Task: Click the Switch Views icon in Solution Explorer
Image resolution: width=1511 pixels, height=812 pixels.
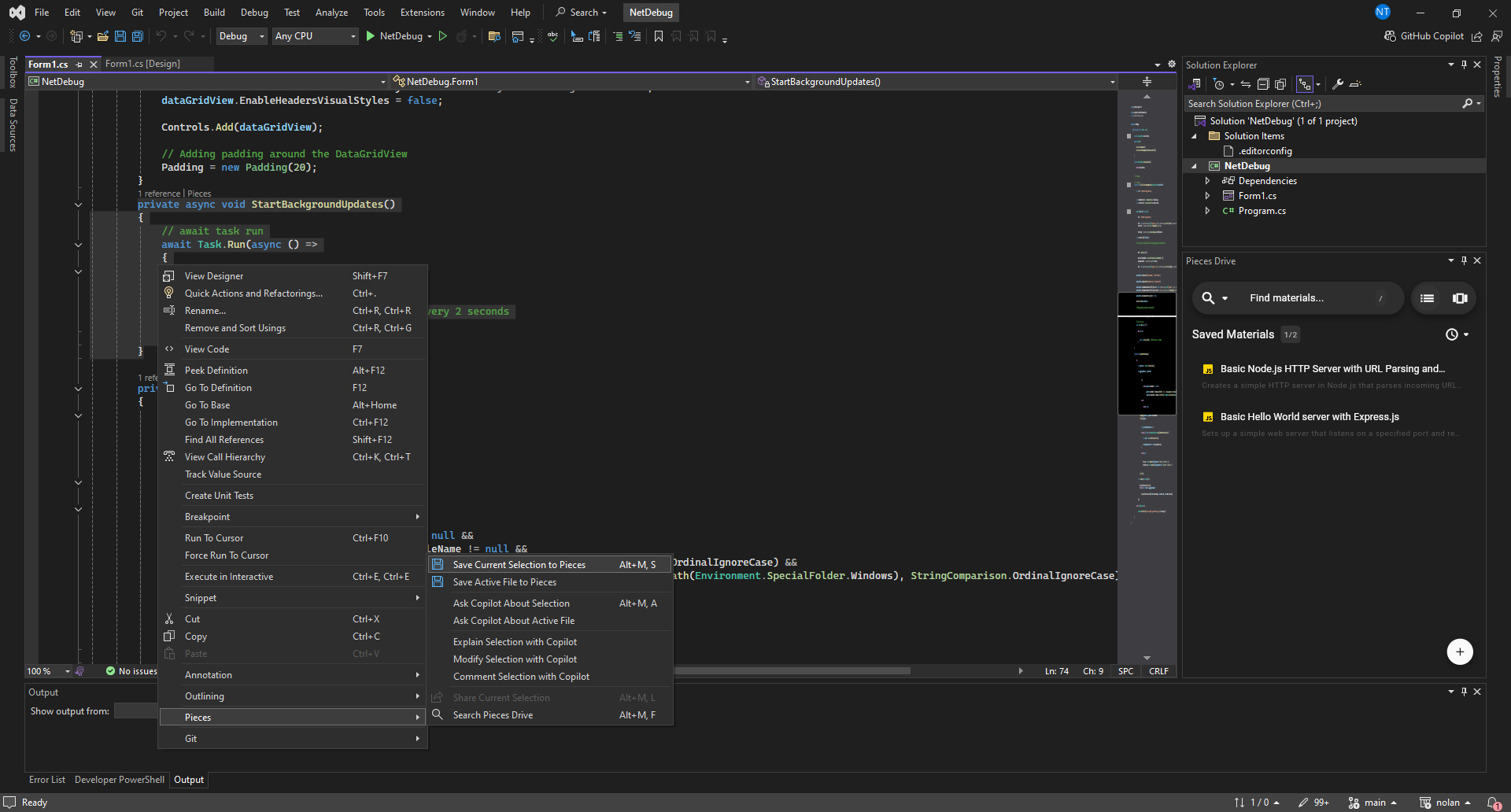Action: coord(1195,84)
